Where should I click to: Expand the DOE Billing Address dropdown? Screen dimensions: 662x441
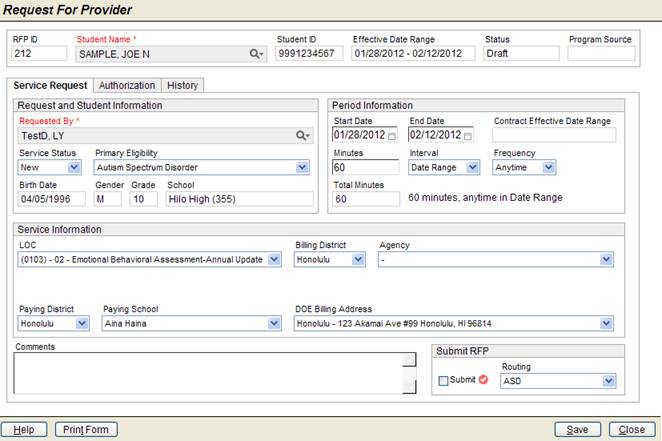click(x=454, y=324)
